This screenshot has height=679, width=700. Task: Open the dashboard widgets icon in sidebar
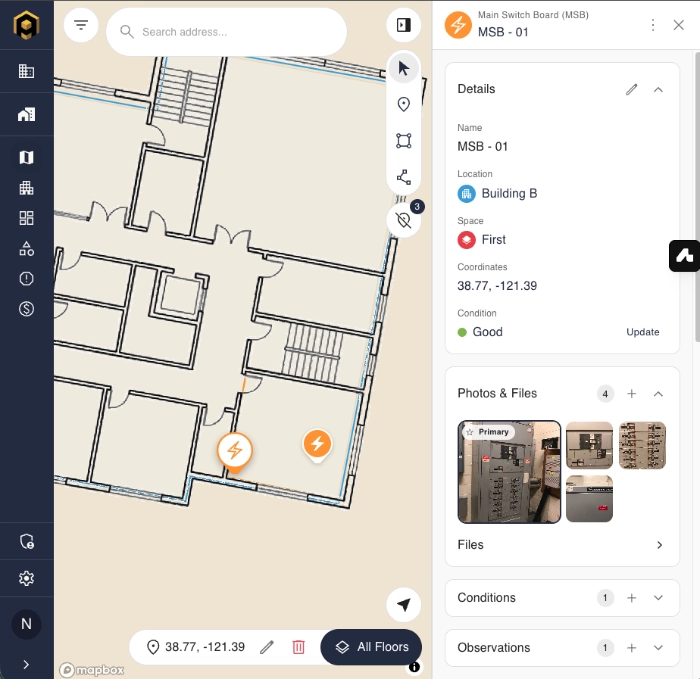pos(26,218)
